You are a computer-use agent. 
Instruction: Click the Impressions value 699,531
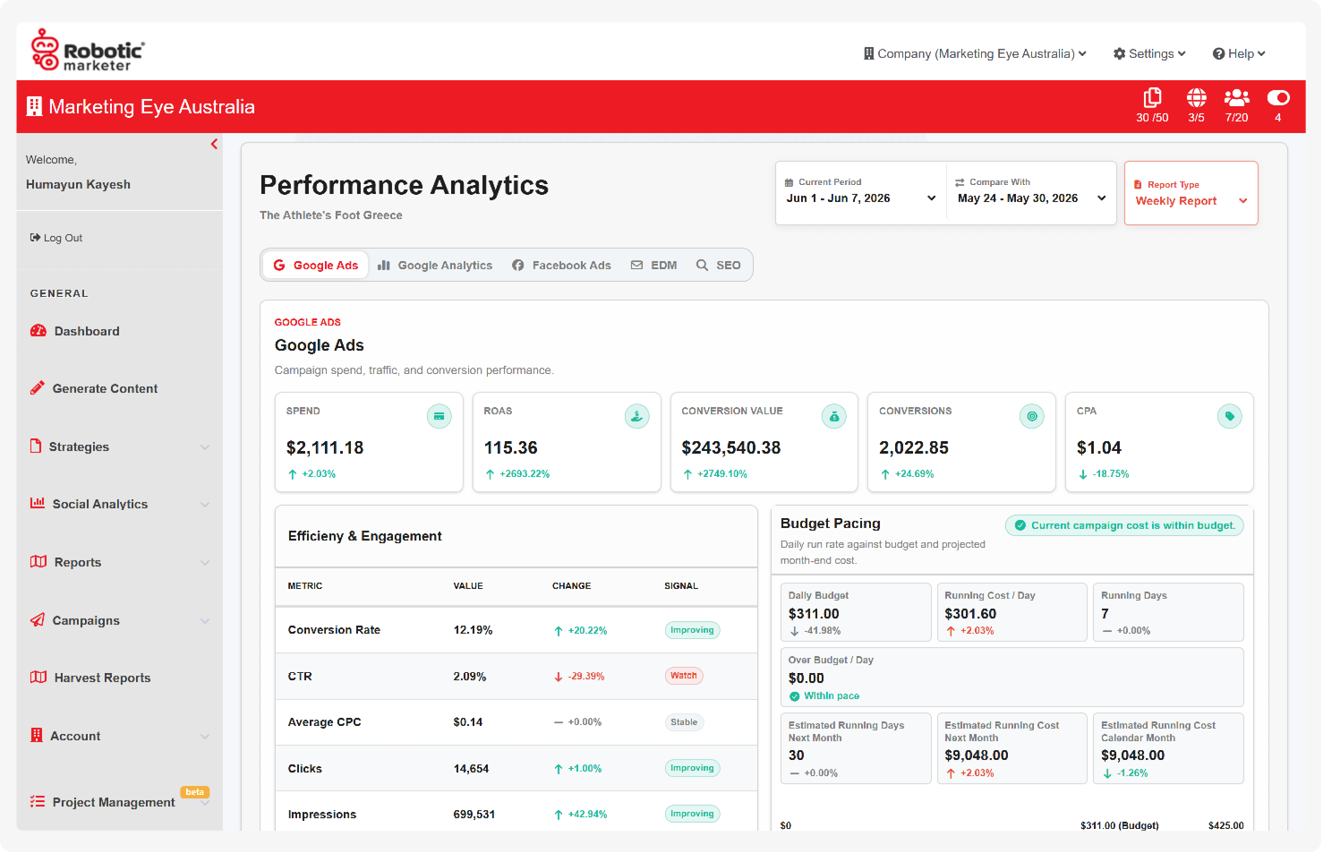click(x=474, y=814)
